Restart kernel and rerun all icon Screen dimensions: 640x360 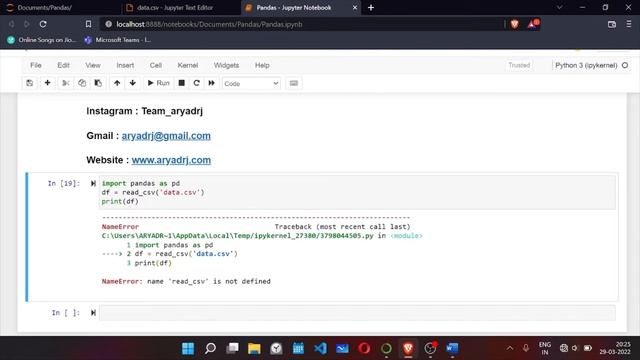[x=211, y=83]
